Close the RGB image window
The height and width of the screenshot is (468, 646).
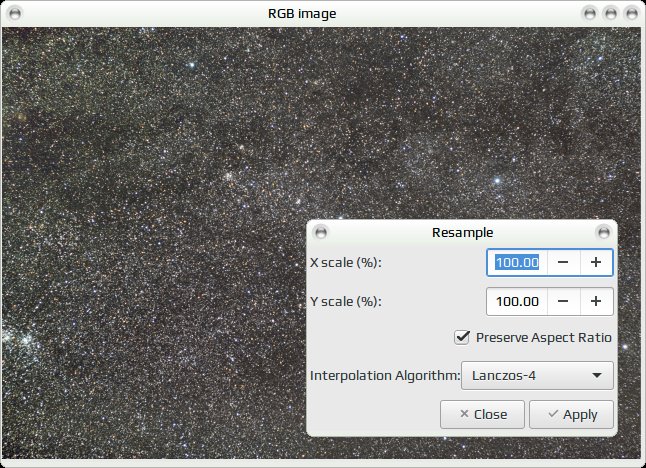tap(632, 14)
